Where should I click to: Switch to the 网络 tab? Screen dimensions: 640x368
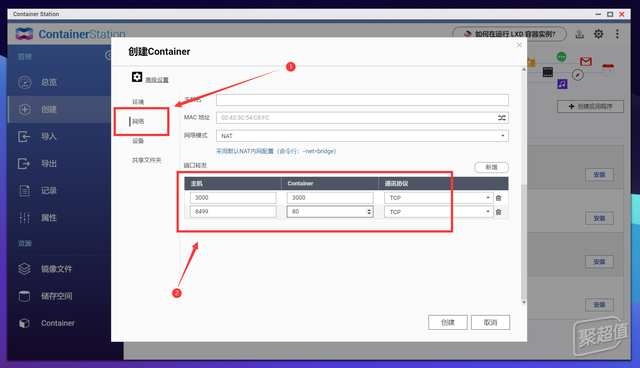(x=138, y=121)
